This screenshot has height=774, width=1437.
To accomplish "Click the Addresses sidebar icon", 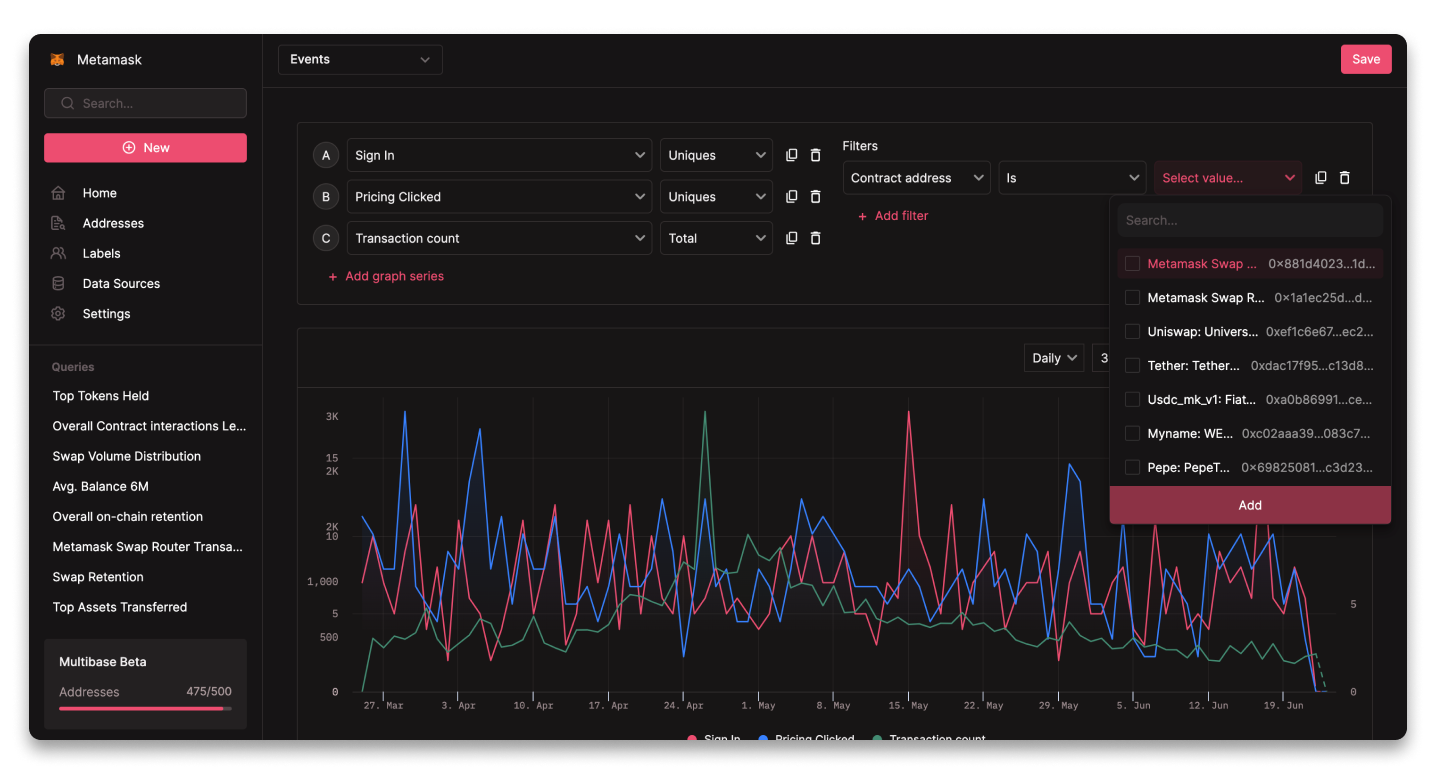I will (58, 223).
